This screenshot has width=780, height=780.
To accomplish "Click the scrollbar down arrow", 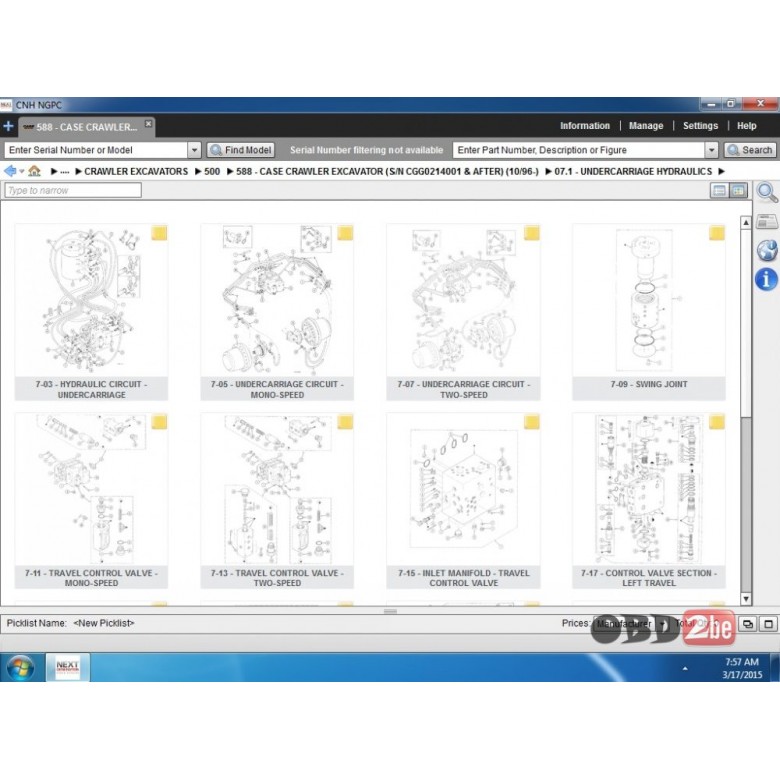I will [x=746, y=599].
